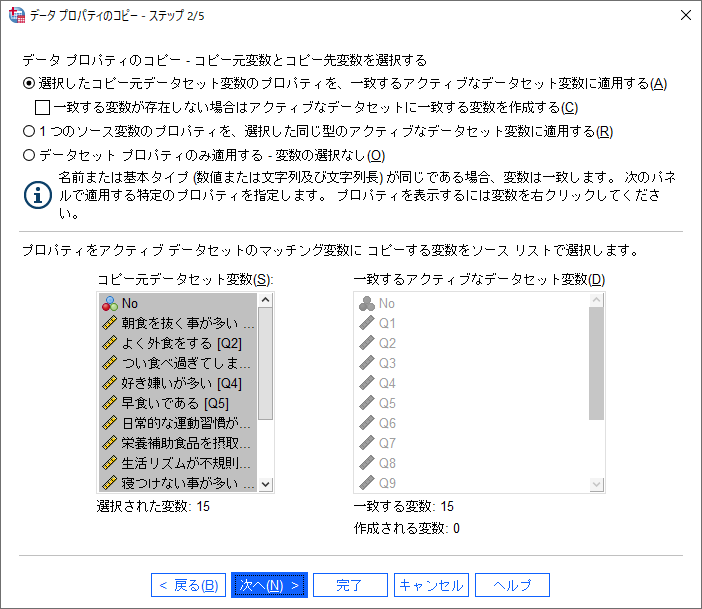
Task: Click the 次へ(N) next button
Action: pyautogui.click(x=270, y=585)
